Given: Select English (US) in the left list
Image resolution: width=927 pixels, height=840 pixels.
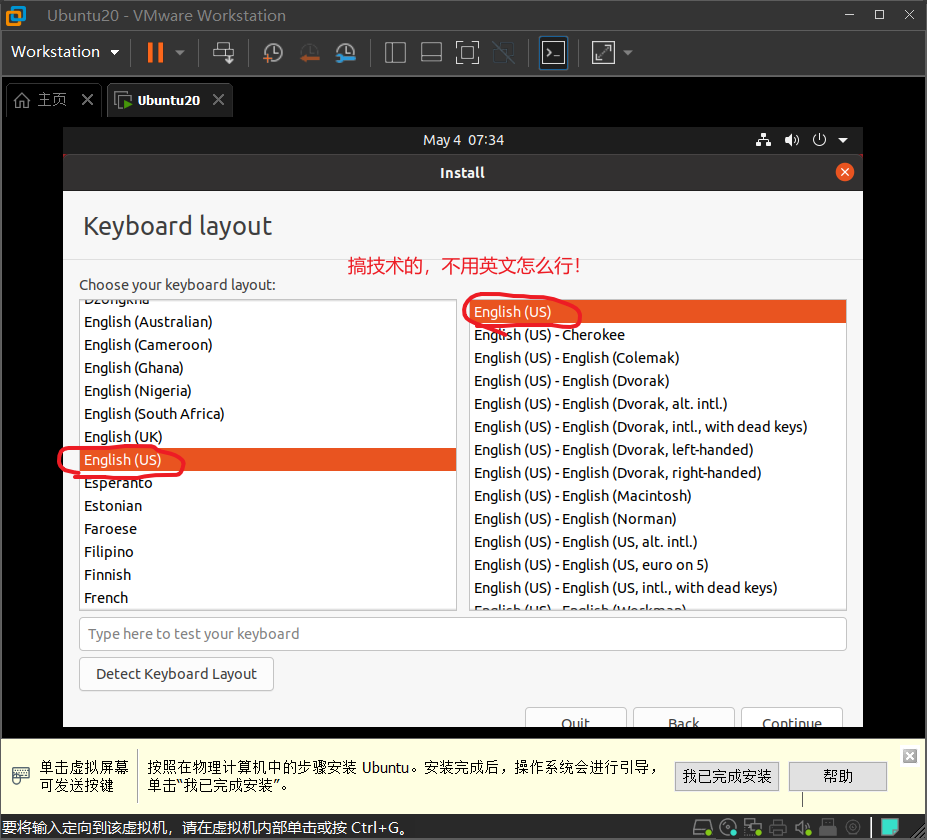Looking at the screenshot, I should click(267, 459).
